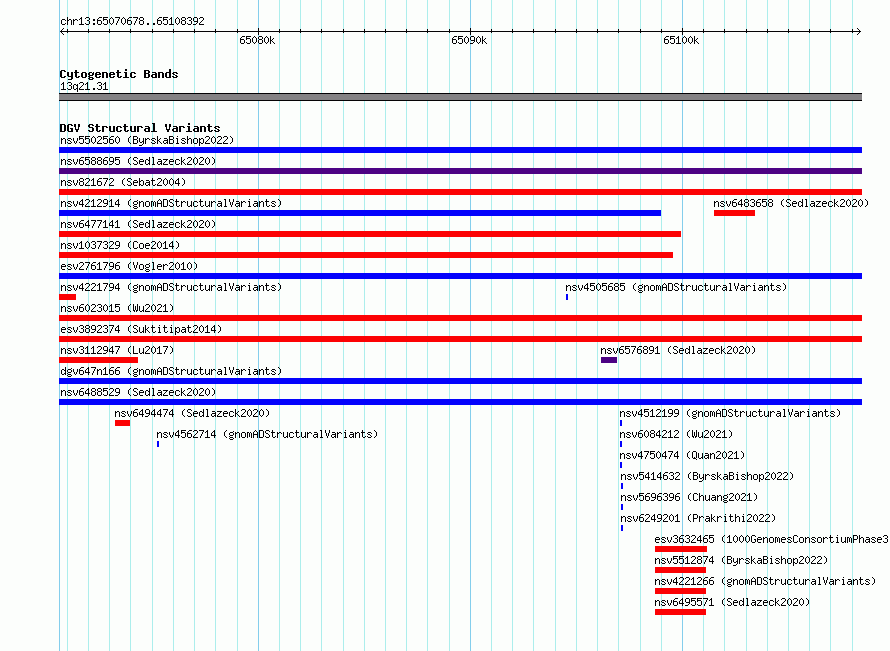Viewport: 890px width, 651px height.
Task: Select the red bar under nsv3112947
Action: pos(98,360)
